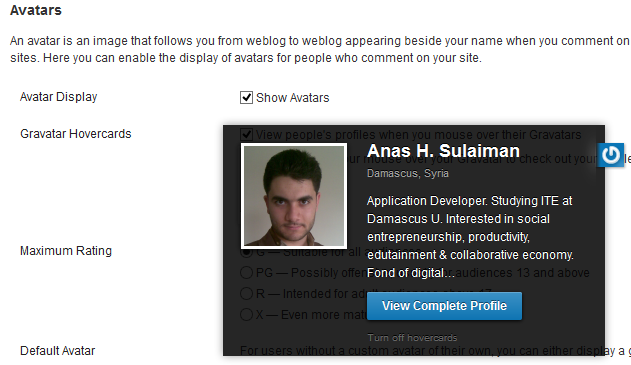Choose the R rating radio button

coord(246,293)
